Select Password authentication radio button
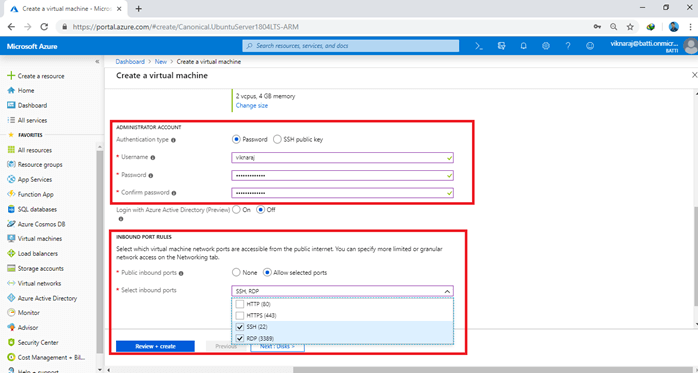Viewport: 698px width, 373px height. coord(236,139)
